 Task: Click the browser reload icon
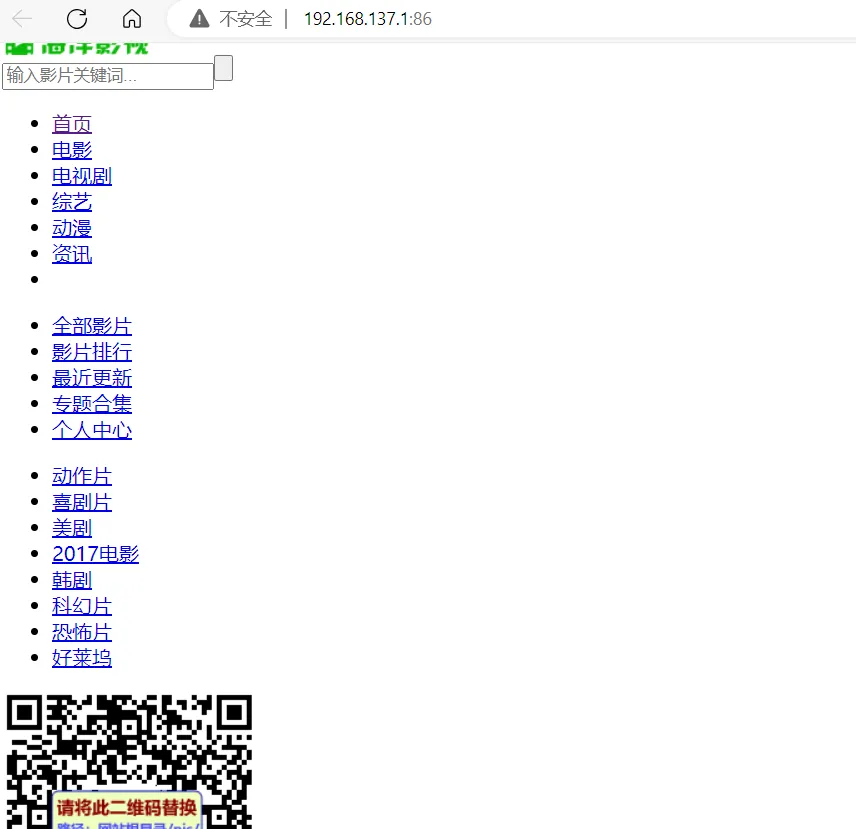pyautogui.click(x=77, y=19)
